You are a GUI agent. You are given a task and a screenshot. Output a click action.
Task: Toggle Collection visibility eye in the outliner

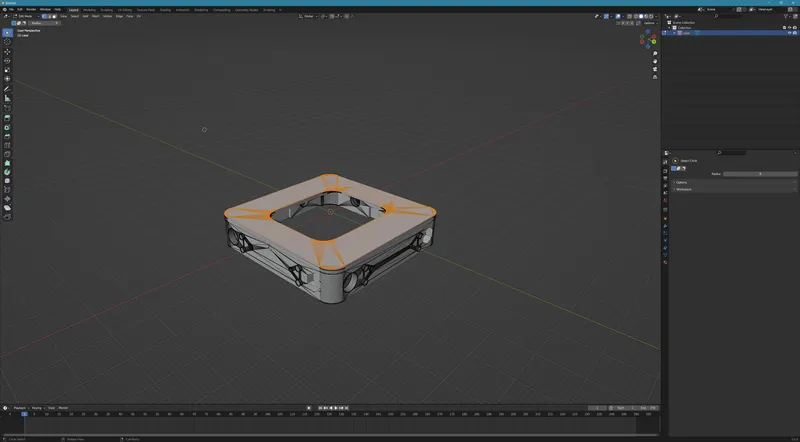(789, 28)
